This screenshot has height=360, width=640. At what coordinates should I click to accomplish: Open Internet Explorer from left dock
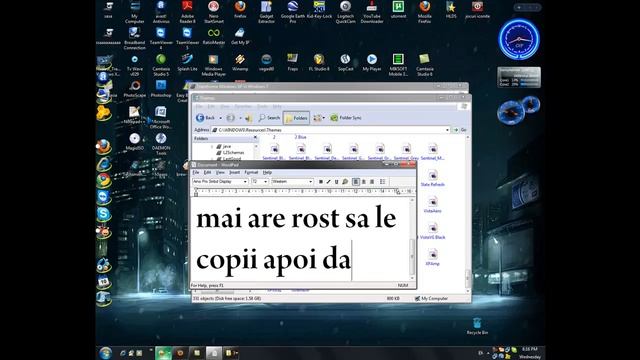click(x=104, y=164)
